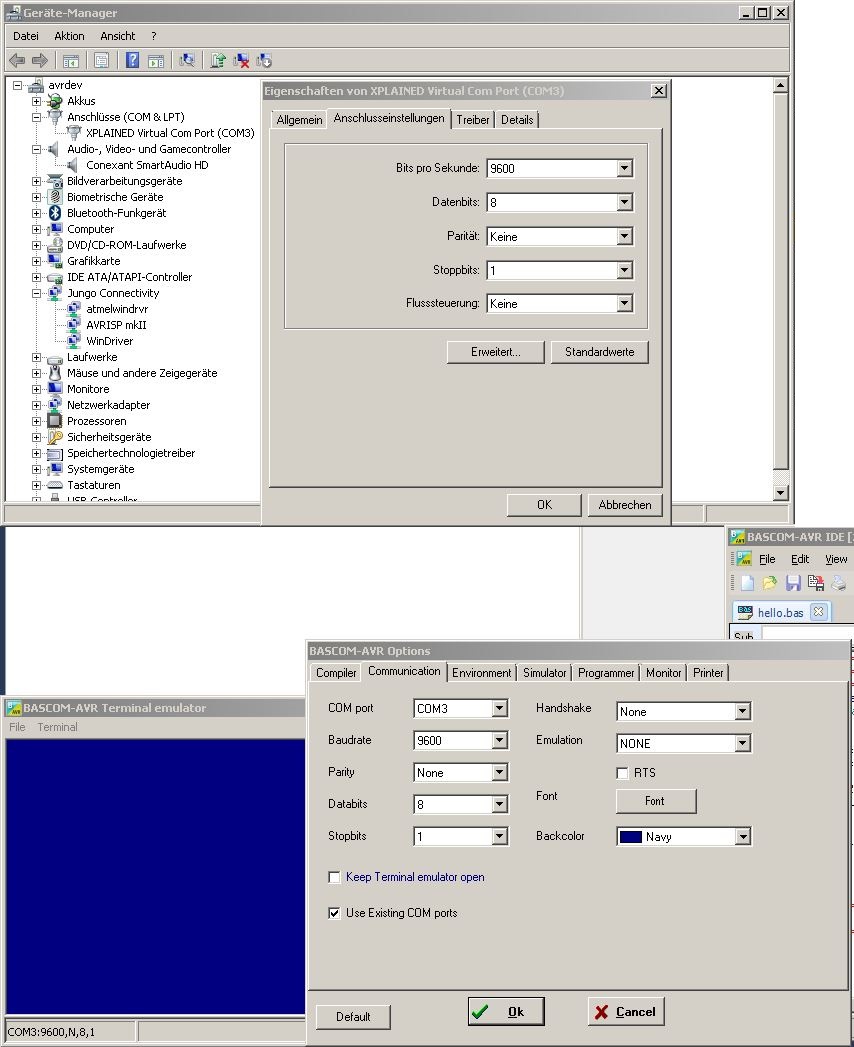Image resolution: width=854 pixels, height=1047 pixels.
Task: Click the Abbrechen button
Action: (x=625, y=505)
